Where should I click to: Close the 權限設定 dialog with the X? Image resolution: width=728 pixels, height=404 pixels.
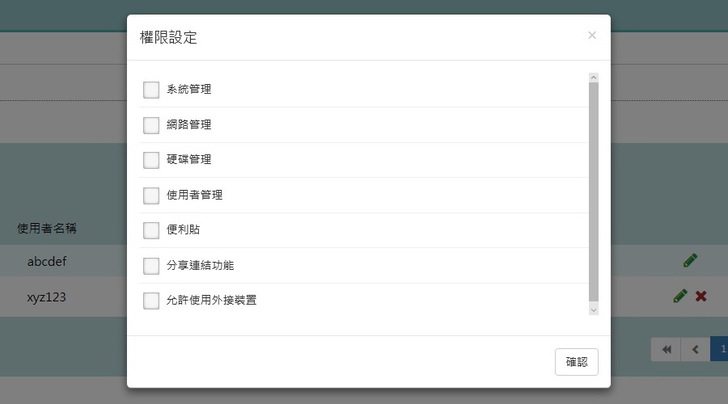coord(592,36)
